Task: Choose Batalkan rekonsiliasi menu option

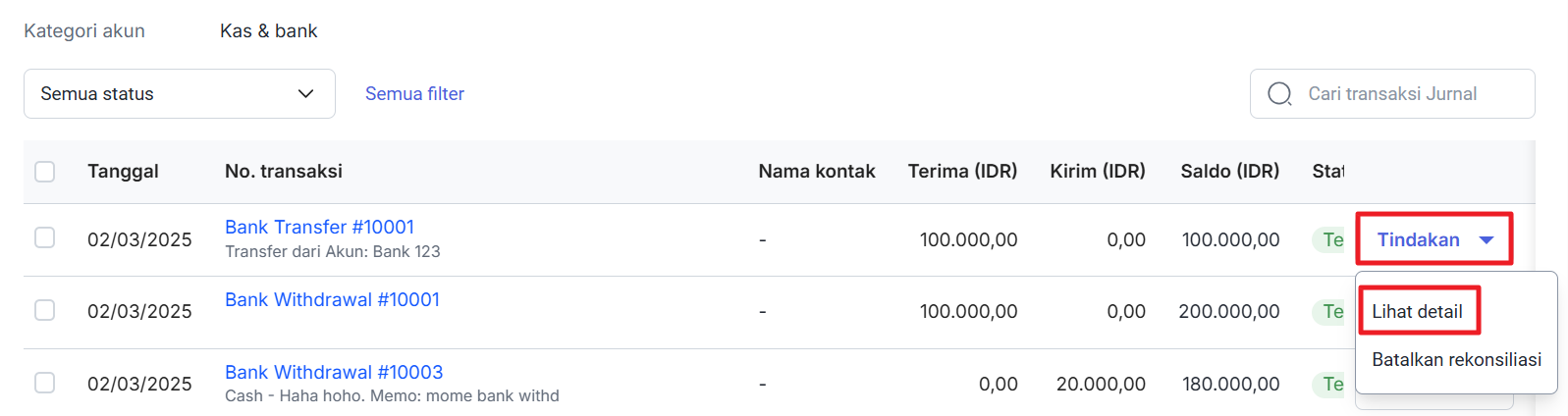Action: coord(1456,359)
